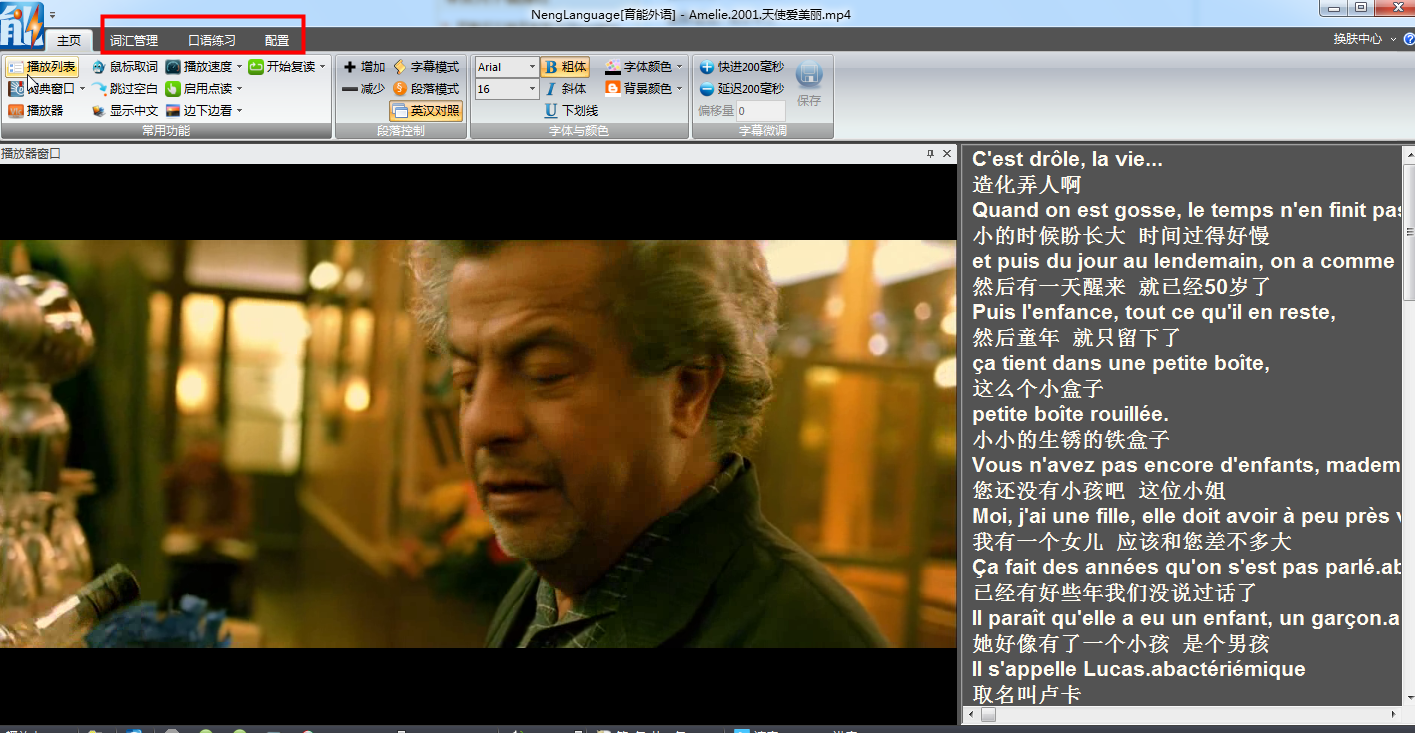Expand 字体颜色 dropdown arrow
The height and width of the screenshot is (733, 1415).
pos(680,67)
